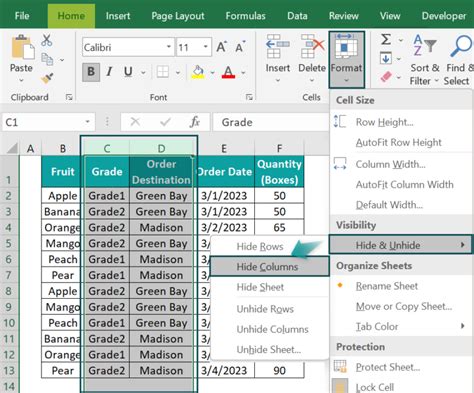The image size is (474, 393).
Task: Open fill color palette arrow
Action: (x=212, y=72)
